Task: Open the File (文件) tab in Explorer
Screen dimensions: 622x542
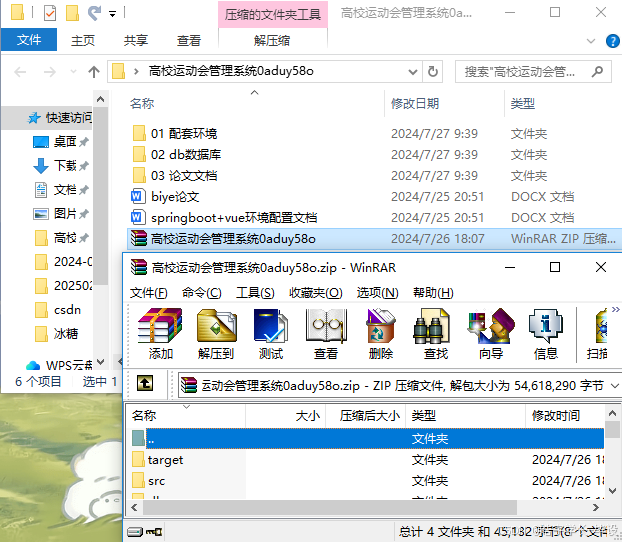Action: click(29, 40)
